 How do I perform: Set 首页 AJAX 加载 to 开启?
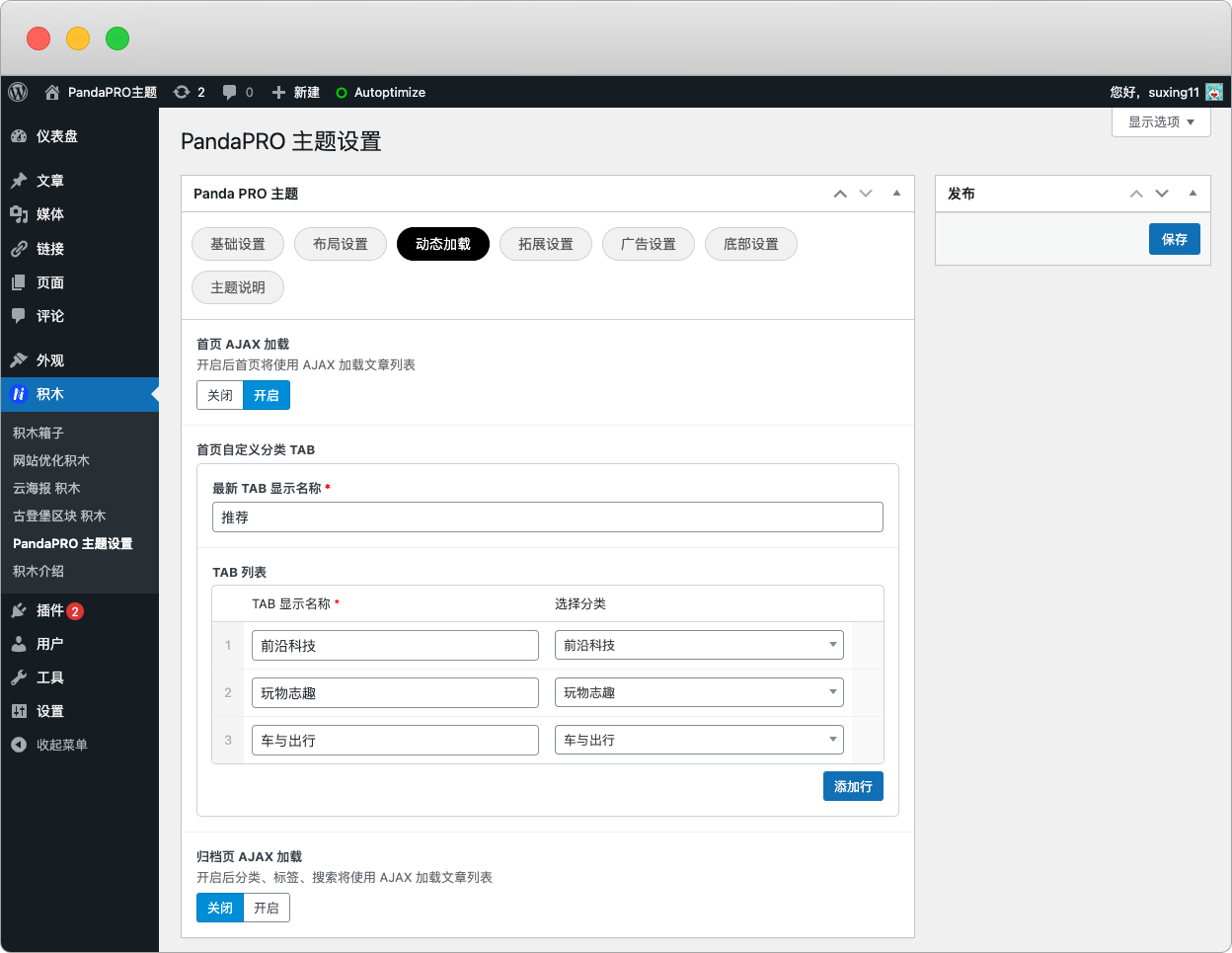[x=267, y=395]
